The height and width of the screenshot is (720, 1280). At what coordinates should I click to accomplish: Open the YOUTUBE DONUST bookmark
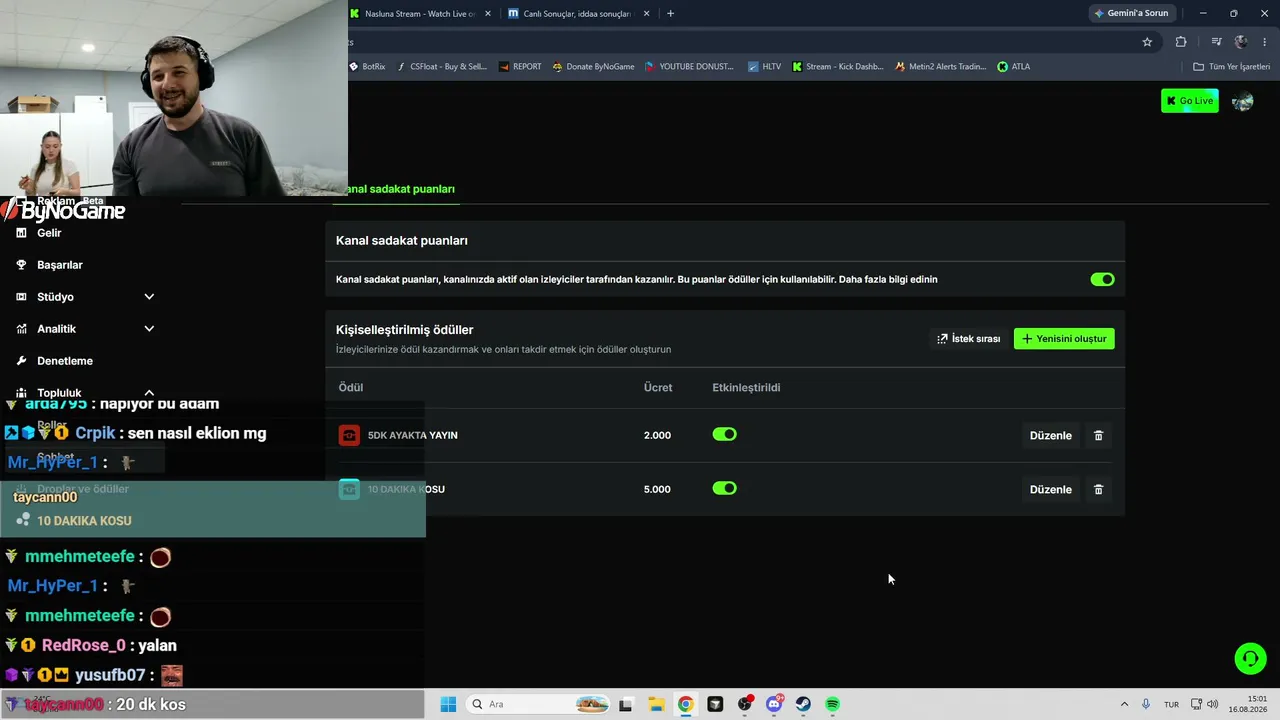click(x=689, y=67)
